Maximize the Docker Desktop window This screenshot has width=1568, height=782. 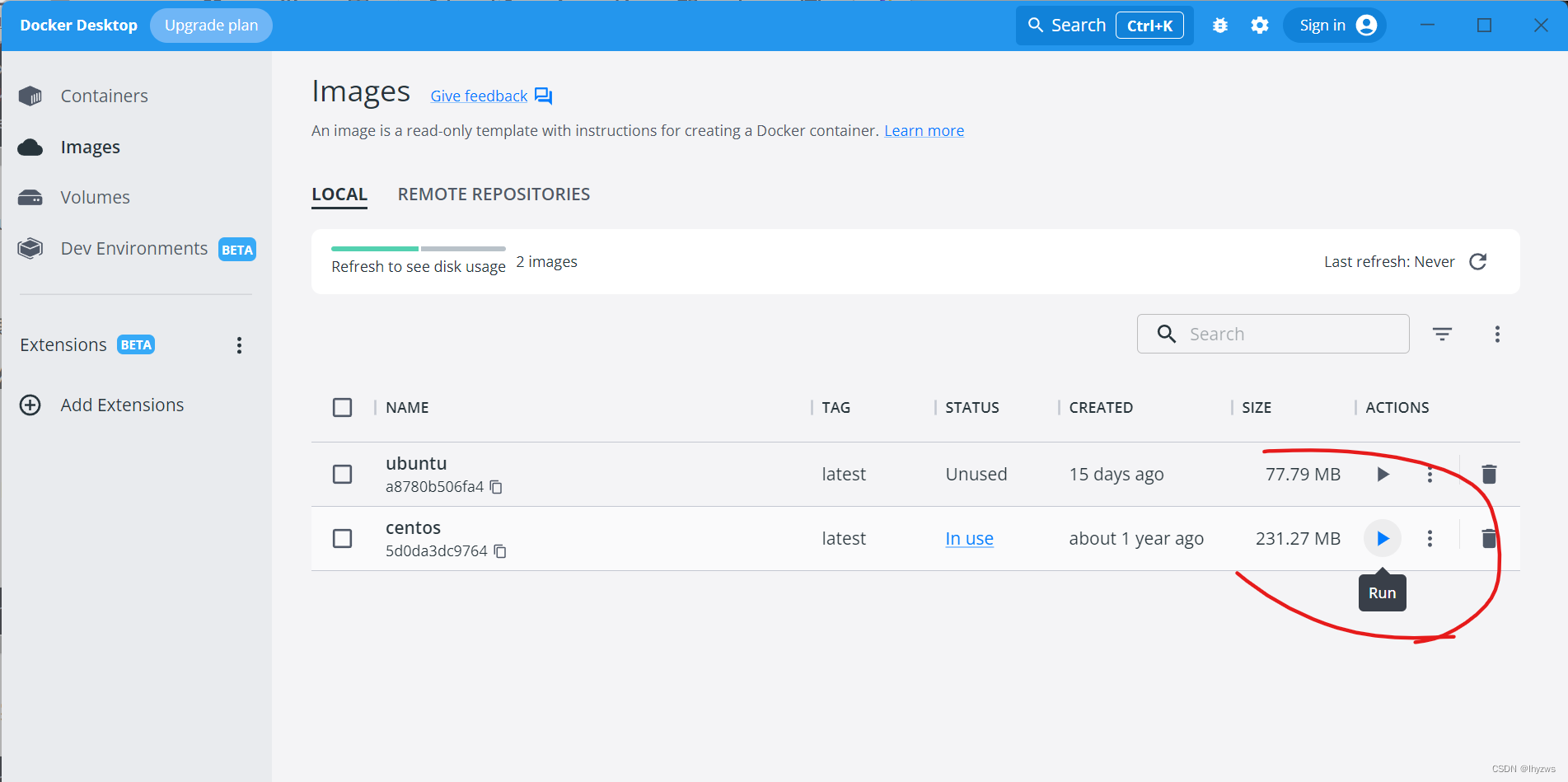coord(1484,26)
